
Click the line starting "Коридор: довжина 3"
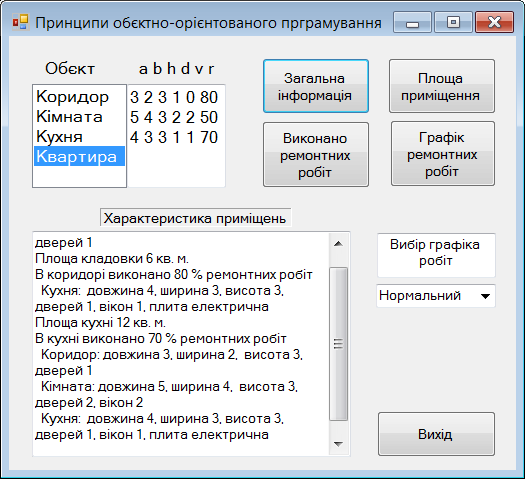tap(172, 354)
